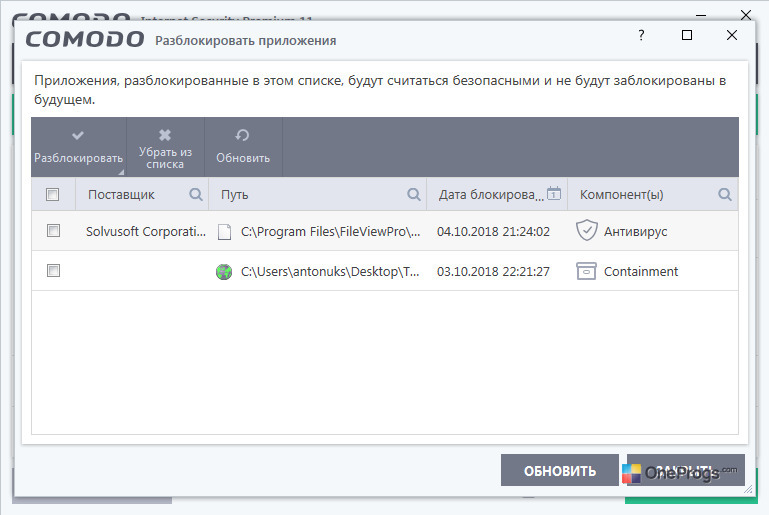Viewport: 769px width, 515px height.
Task: Select Solvusoft Corporati... vendor cell
Action: [x=146, y=232]
